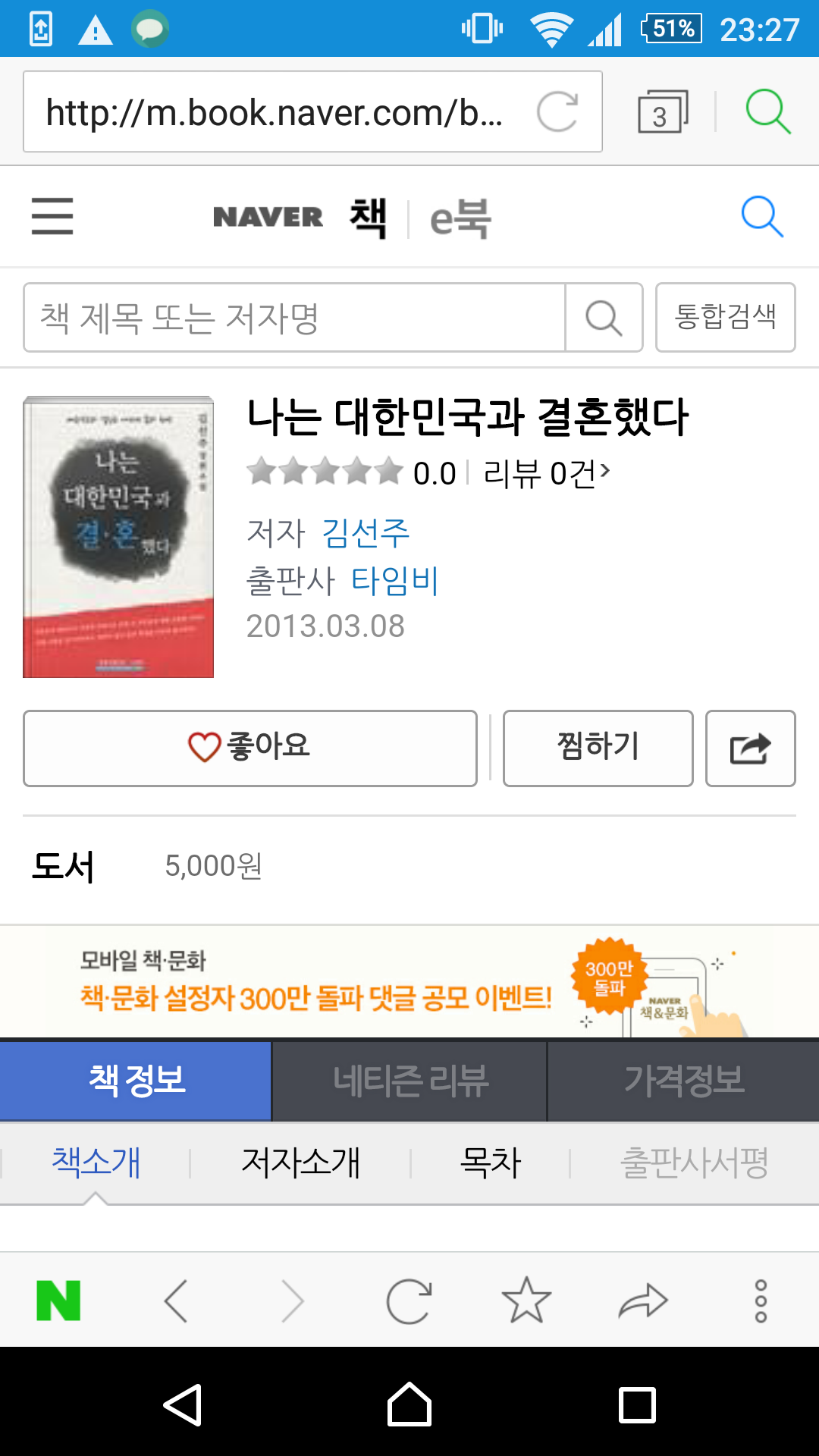Tap the green search icon beside address bar
Screen dimensions: 819x1456
[x=768, y=111]
